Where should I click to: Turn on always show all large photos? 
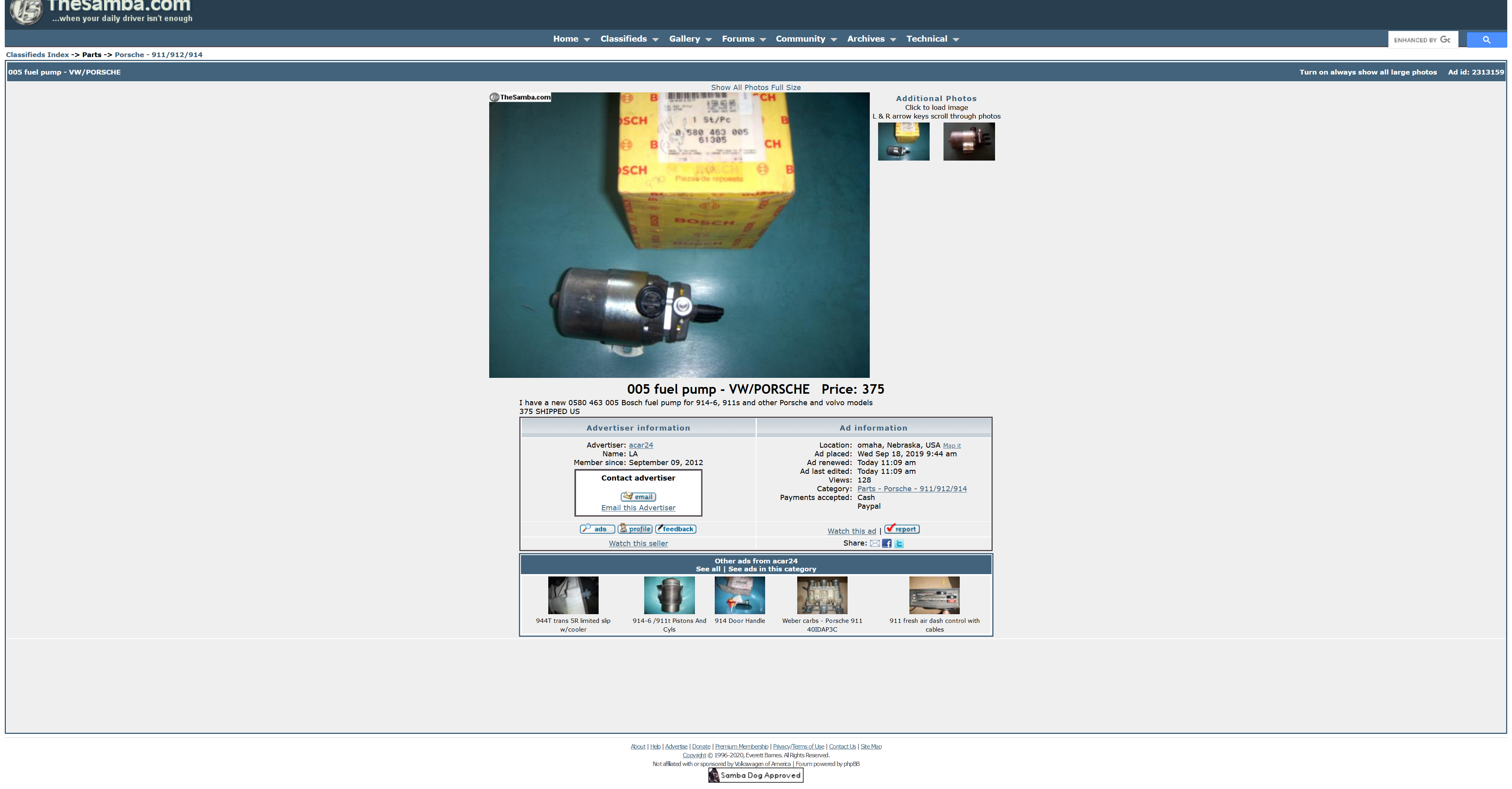coord(1368,72)
